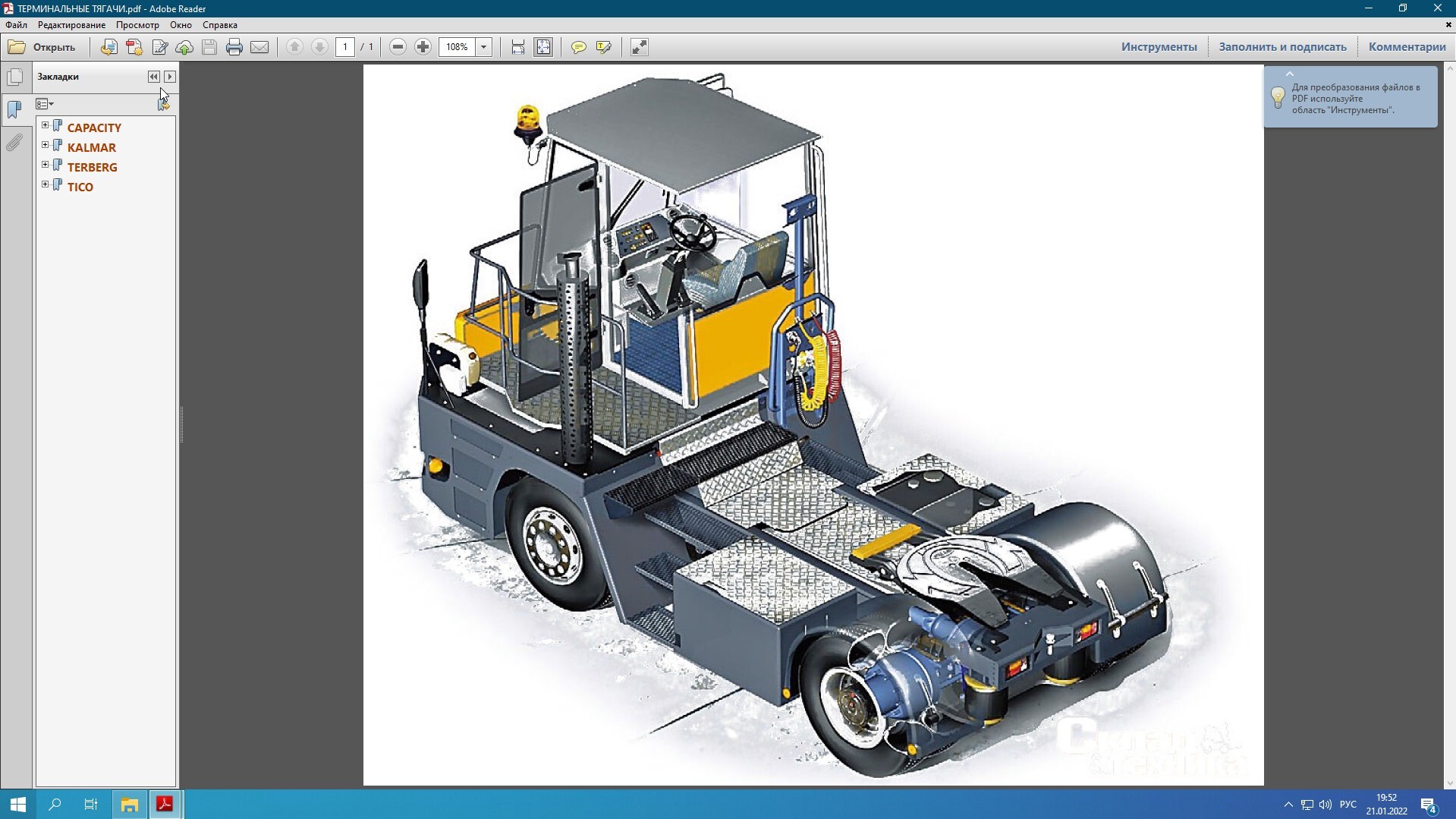
Task: Open the zoom percentage dropdown arrow
Action: (x=483, y=47)
